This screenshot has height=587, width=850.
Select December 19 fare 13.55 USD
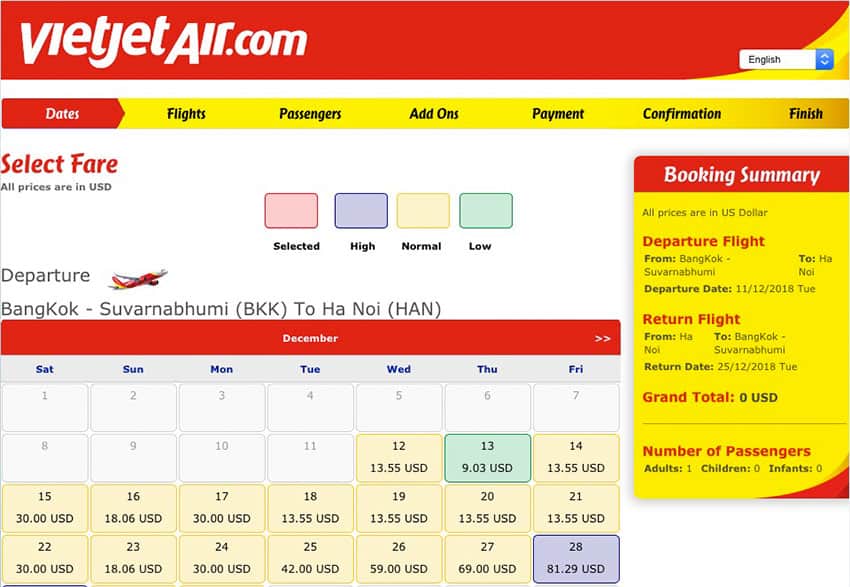[x=399, y=508]
